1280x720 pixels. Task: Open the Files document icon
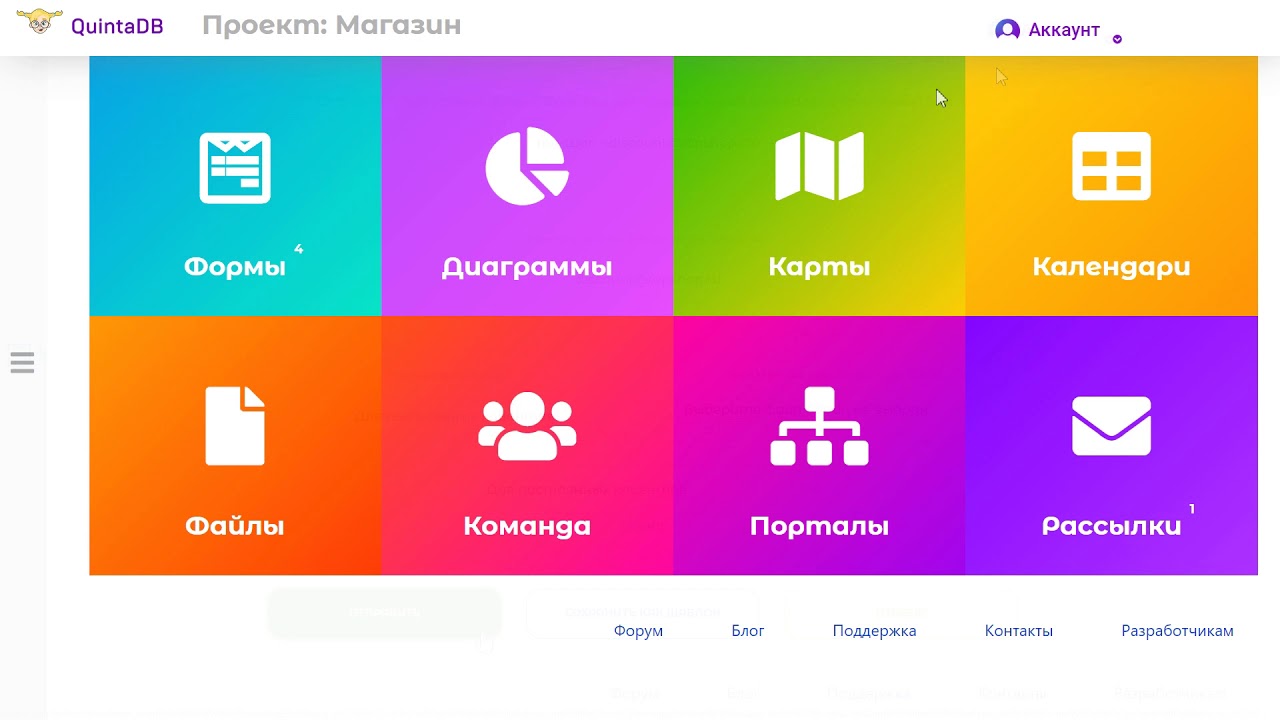pos(235,426)
